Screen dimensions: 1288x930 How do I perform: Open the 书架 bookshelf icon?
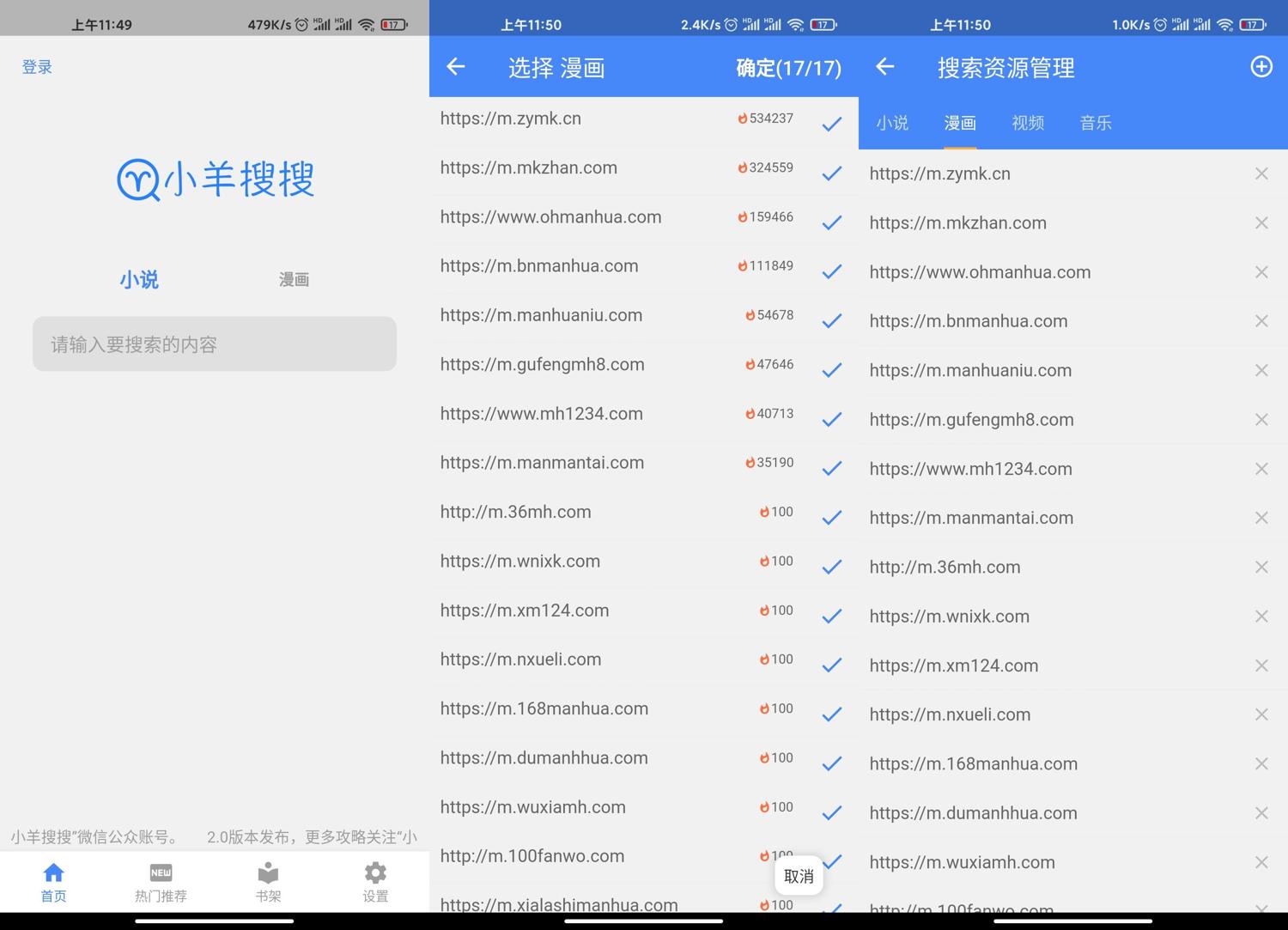[x=268, y=873]
